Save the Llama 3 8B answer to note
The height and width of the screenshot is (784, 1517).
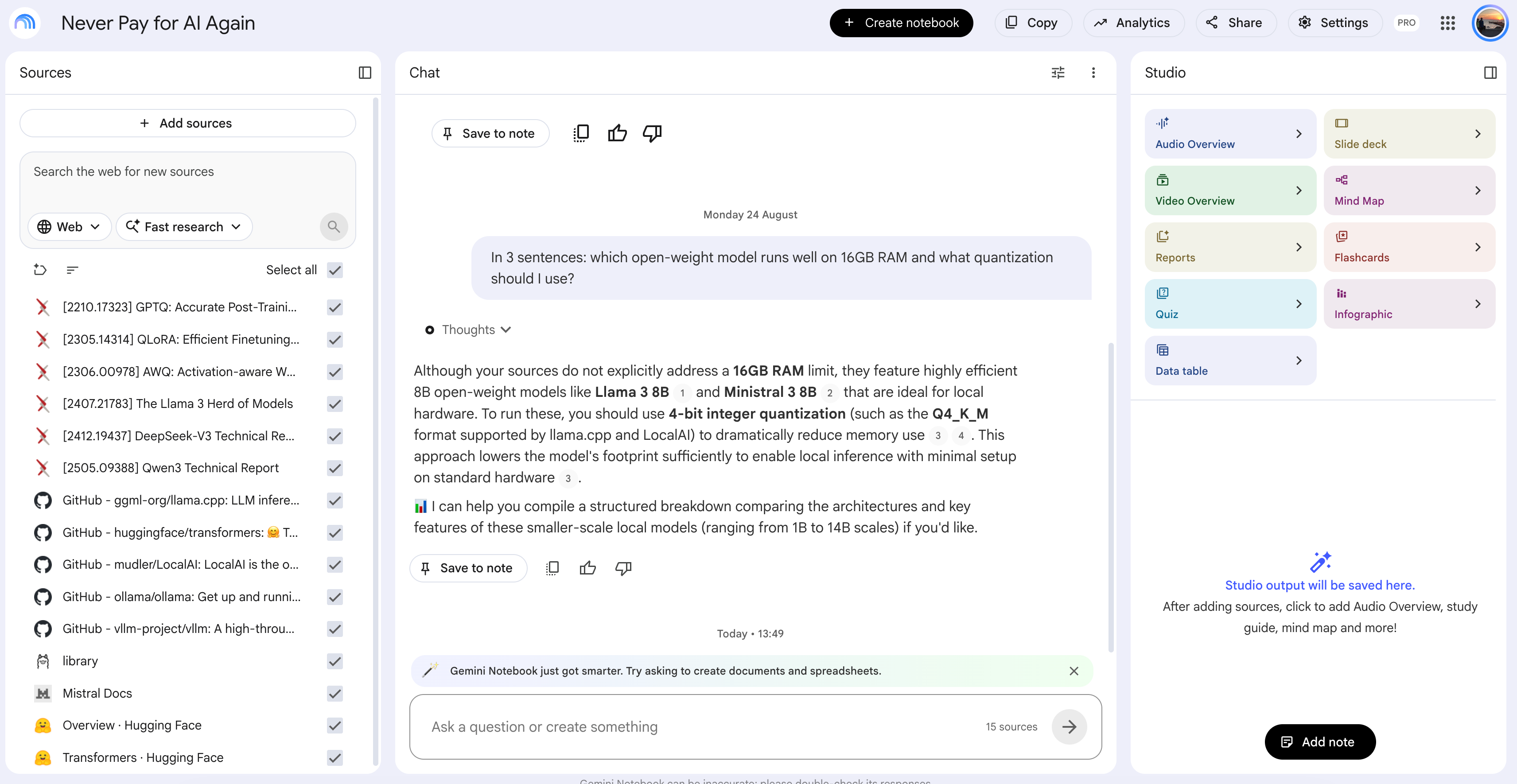pos(467,568)
